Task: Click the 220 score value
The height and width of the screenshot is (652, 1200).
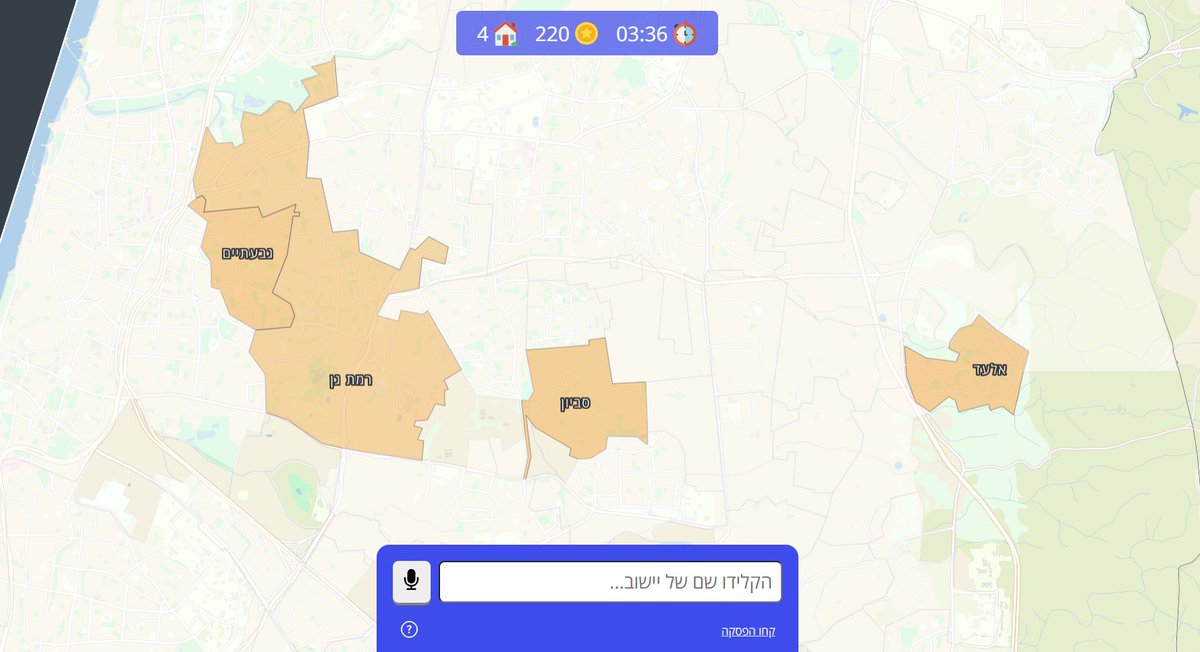Action: click(552, 34)
